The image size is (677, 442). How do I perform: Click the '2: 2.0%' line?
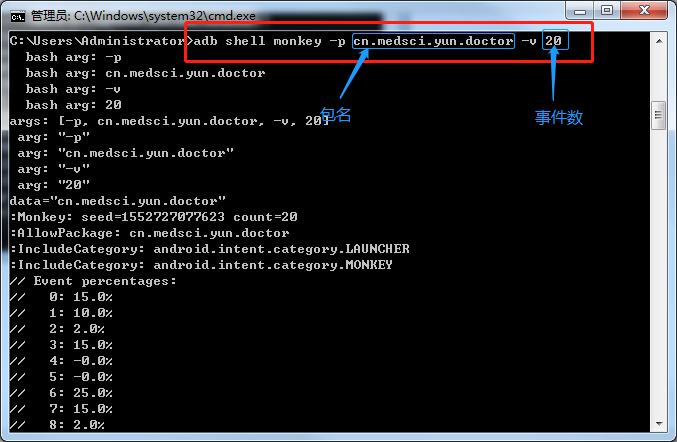pyautogui.click(x=57, y=328)
